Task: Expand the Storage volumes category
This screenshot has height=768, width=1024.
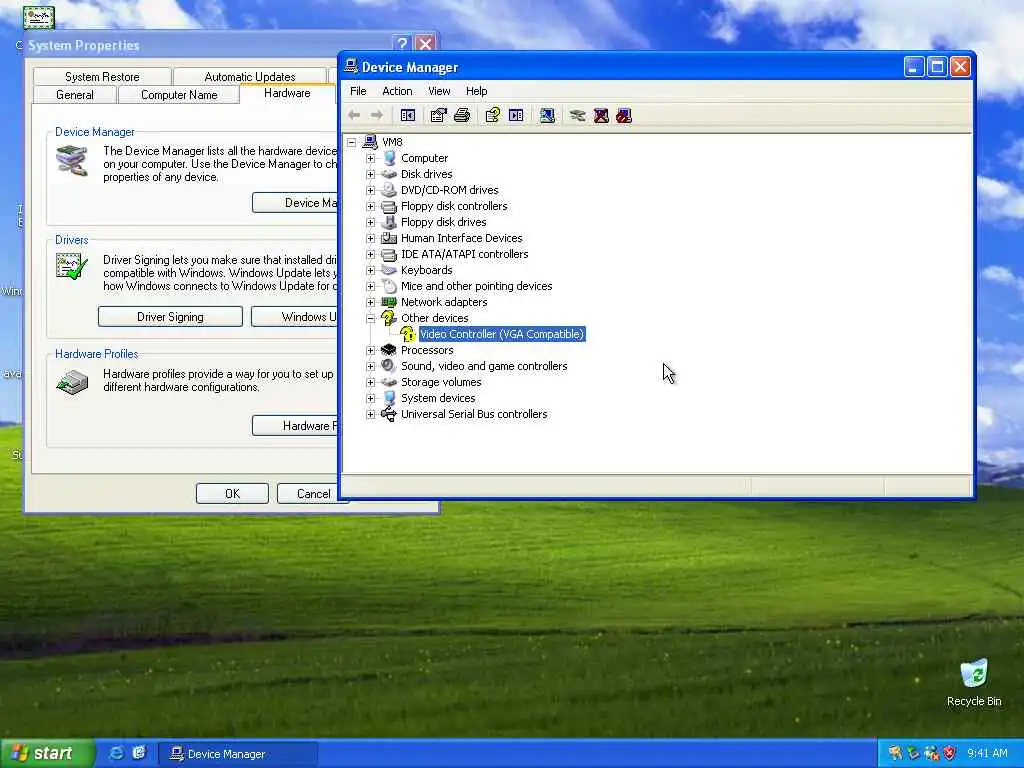Action: 370,382
